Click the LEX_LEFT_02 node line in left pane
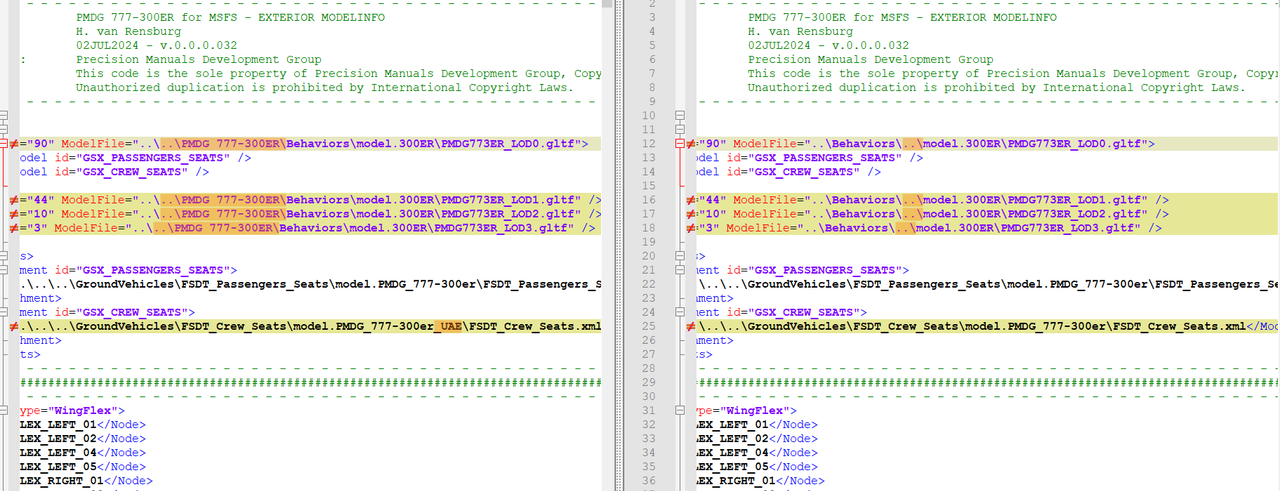 pyautogui.click(x=83, y=438)
